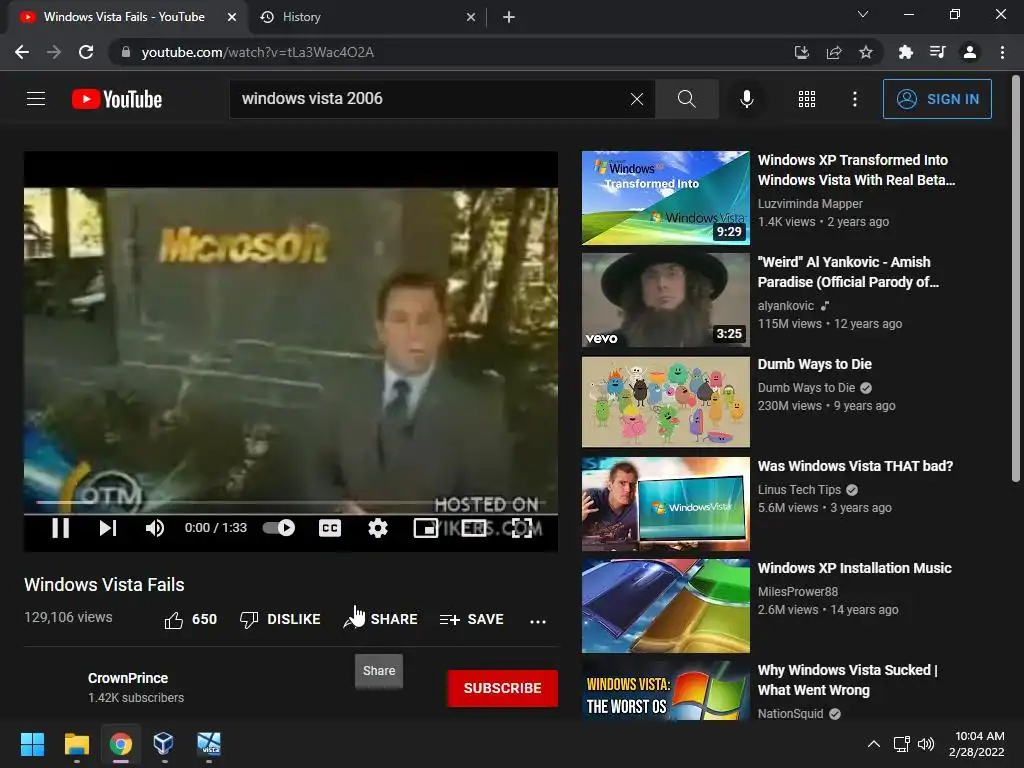This screenshot has width=1024, height=768.
Task: Visit Linus Tech Tips channel link
Action: pos(799,490)
